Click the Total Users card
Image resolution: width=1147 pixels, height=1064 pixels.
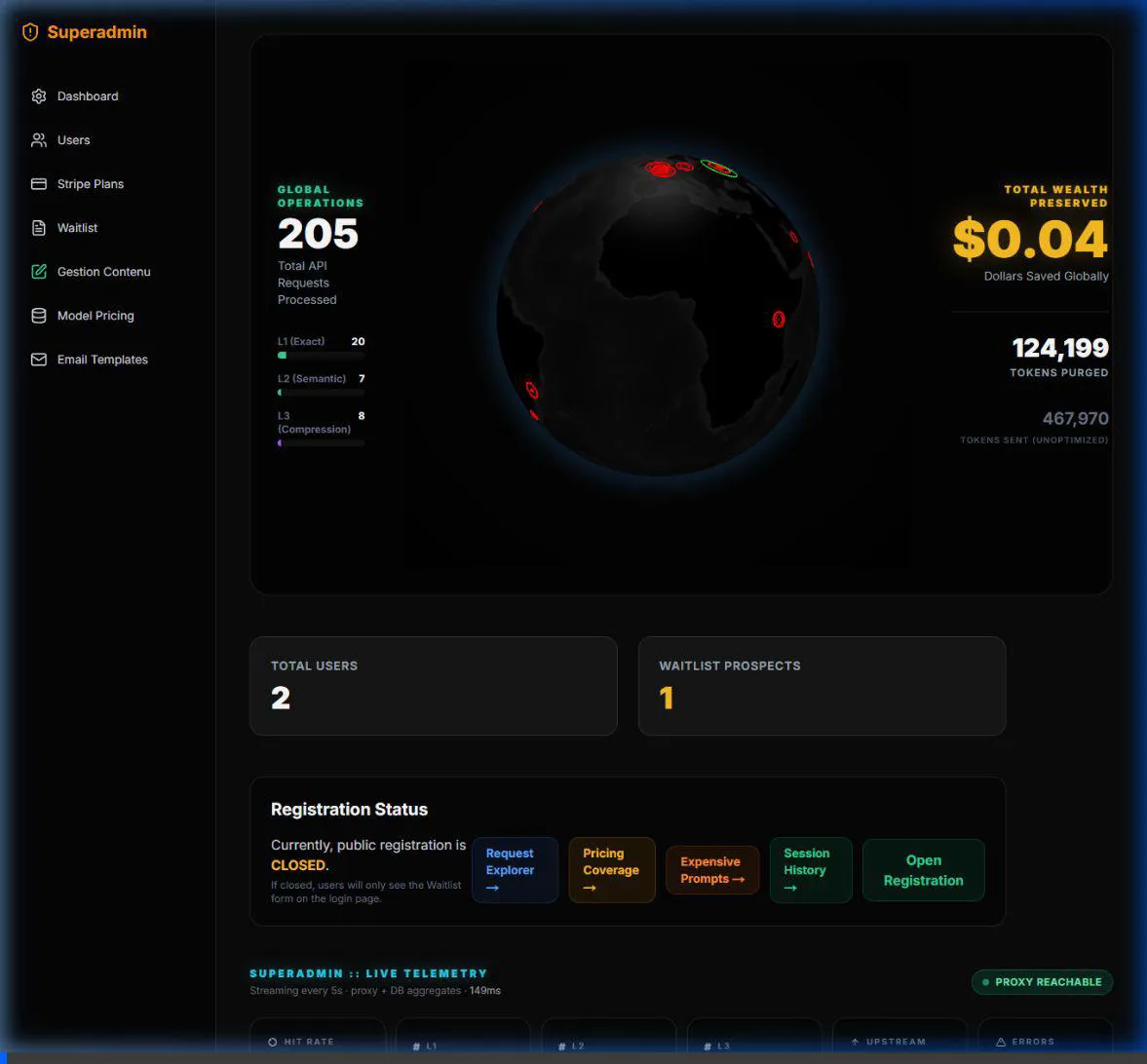(x=434, y=686)
